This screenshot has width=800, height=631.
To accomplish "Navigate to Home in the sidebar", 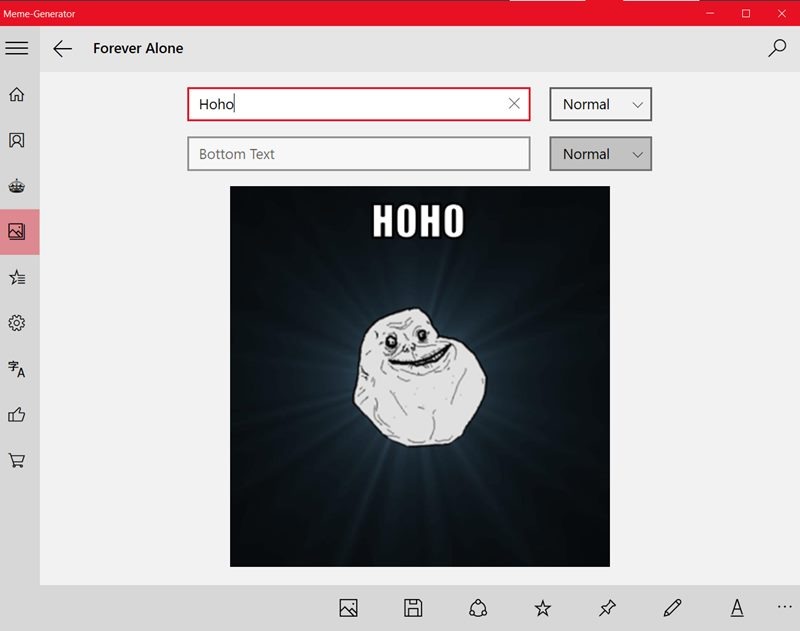I will [16, 95].
